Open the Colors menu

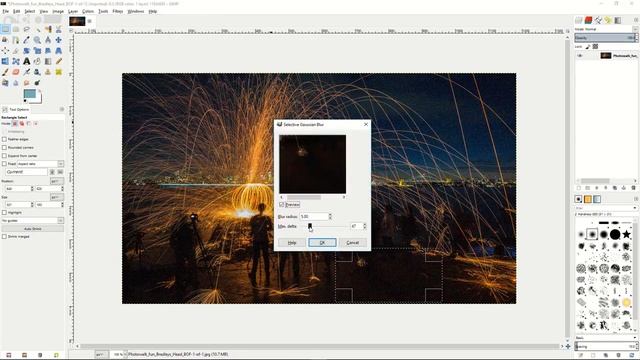[88, 11]
